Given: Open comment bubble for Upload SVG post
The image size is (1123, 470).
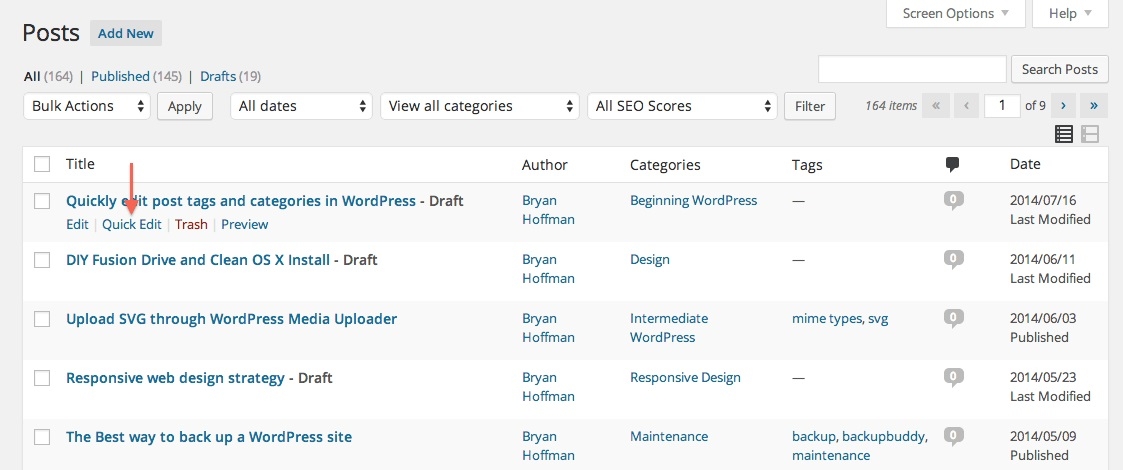Looking at the screenshot, I should [x=953, y=319].
